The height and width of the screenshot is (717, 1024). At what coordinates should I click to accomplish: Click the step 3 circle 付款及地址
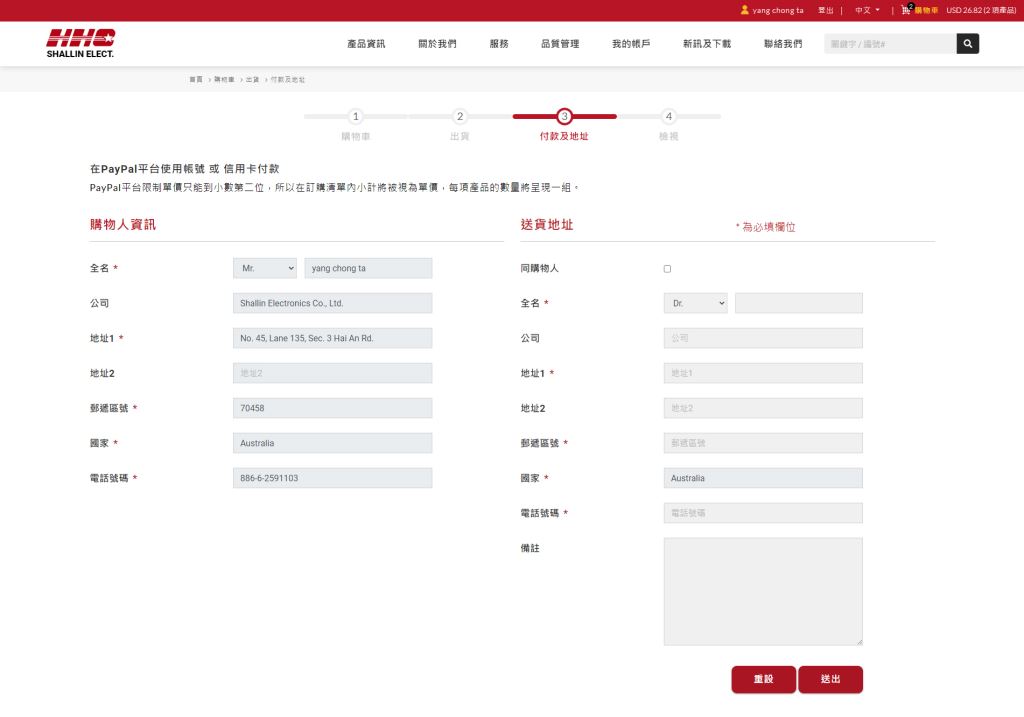564,116
